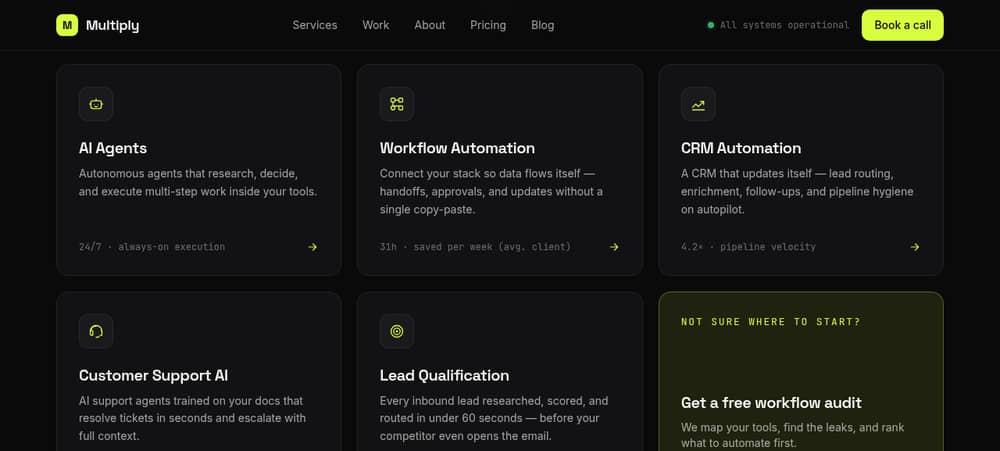Click "4.2× · pipeline velocity" stat

(748, 247)
